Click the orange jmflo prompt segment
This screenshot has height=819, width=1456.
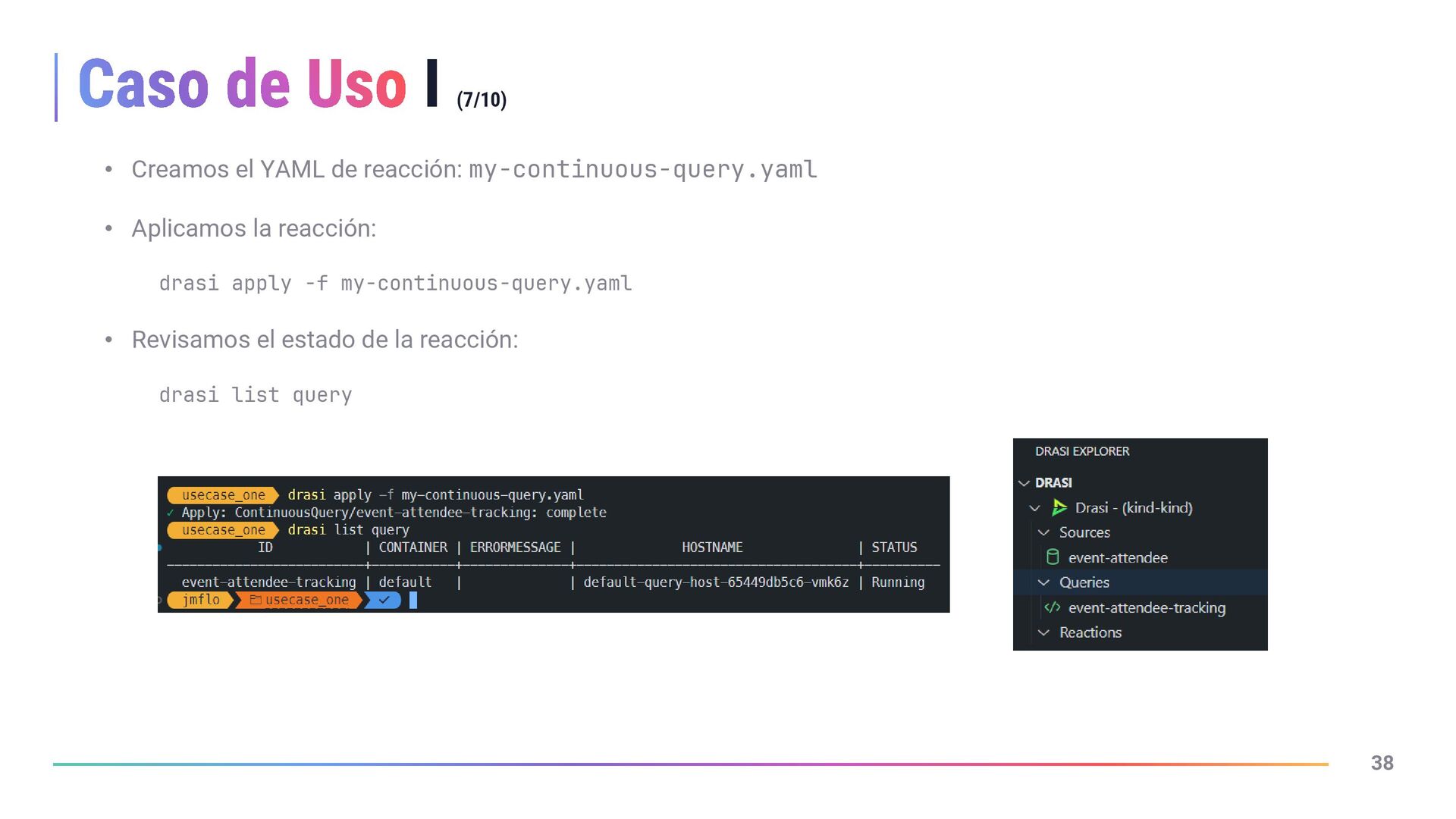[201, 600]
